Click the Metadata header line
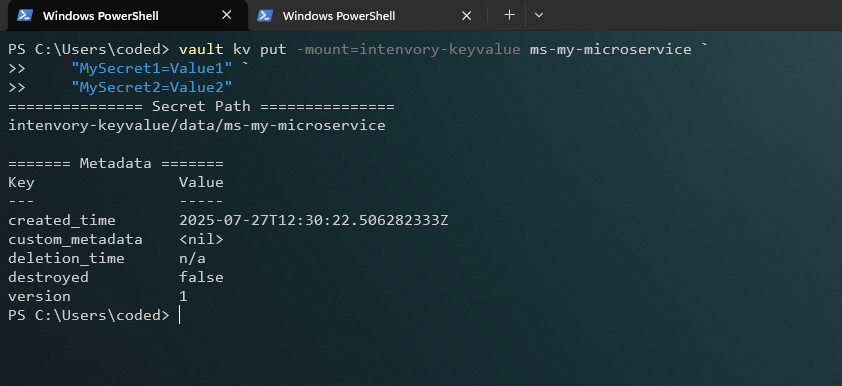The image size is (842, 386). pos(116,163)
